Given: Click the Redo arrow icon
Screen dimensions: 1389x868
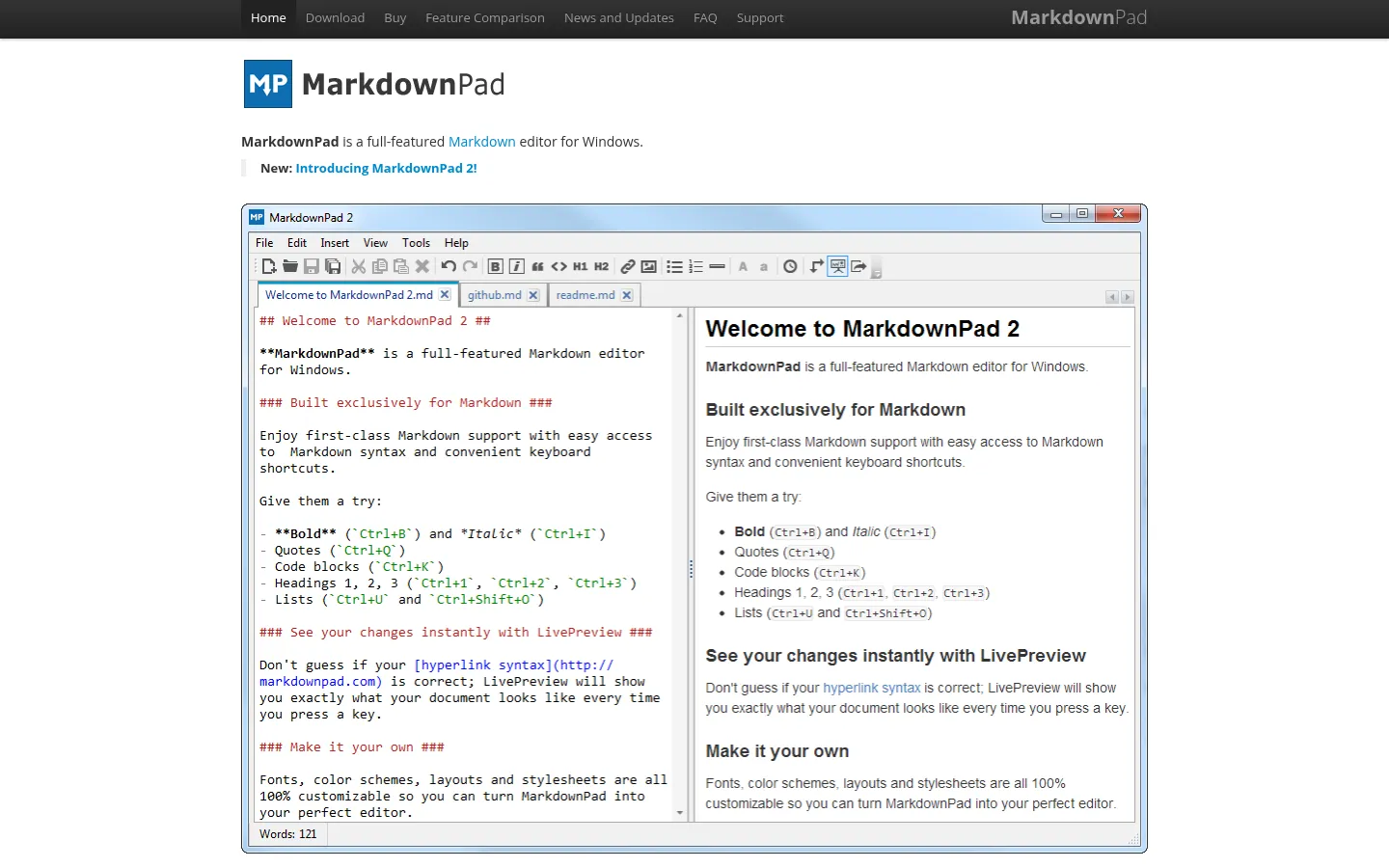Looking at the screenshot, I should 470,266.
